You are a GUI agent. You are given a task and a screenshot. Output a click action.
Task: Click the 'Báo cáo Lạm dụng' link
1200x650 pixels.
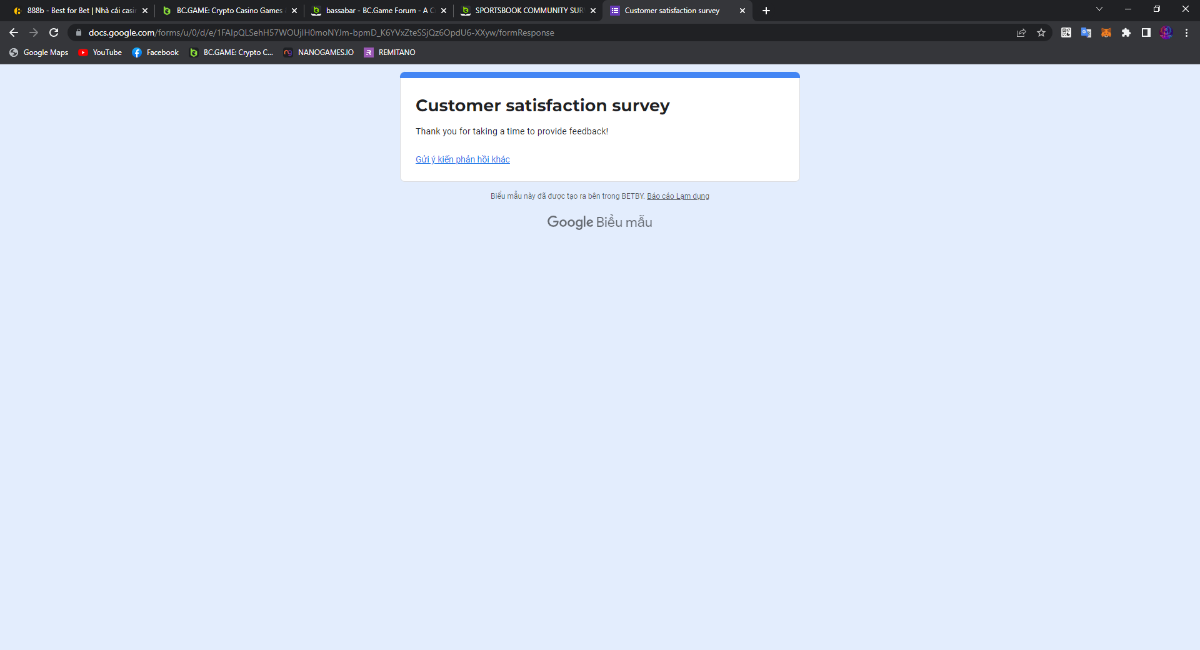(x=678, y=196)
